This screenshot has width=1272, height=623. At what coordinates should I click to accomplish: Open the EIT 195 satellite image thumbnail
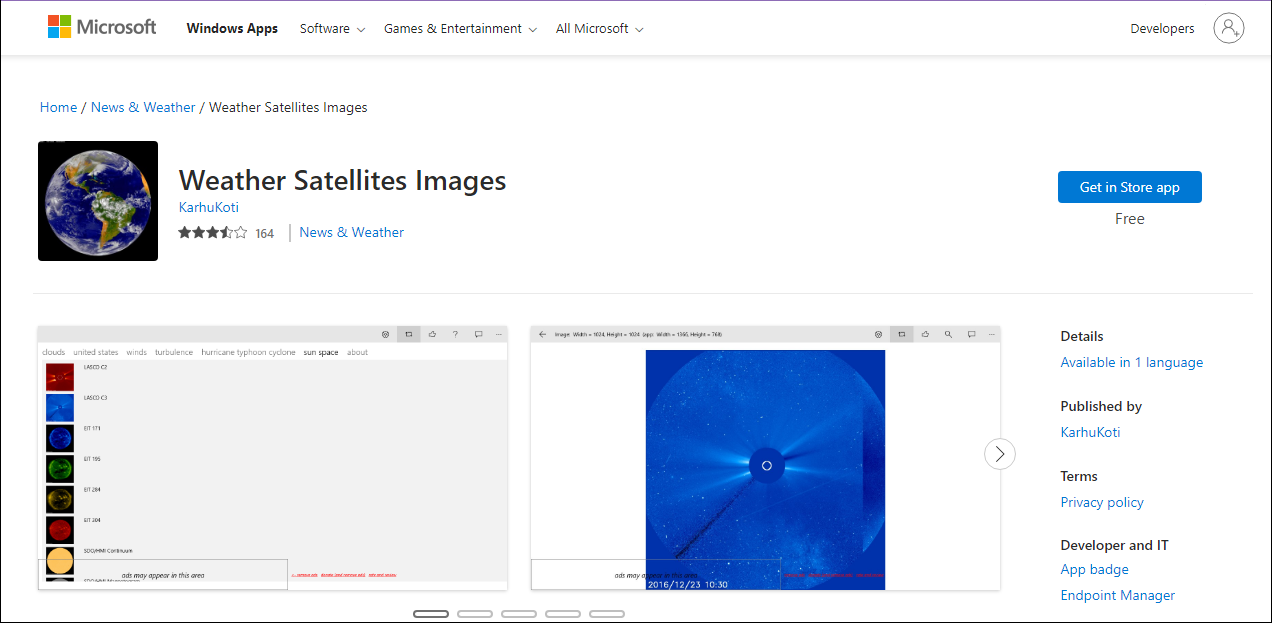[x=59, y=468]
